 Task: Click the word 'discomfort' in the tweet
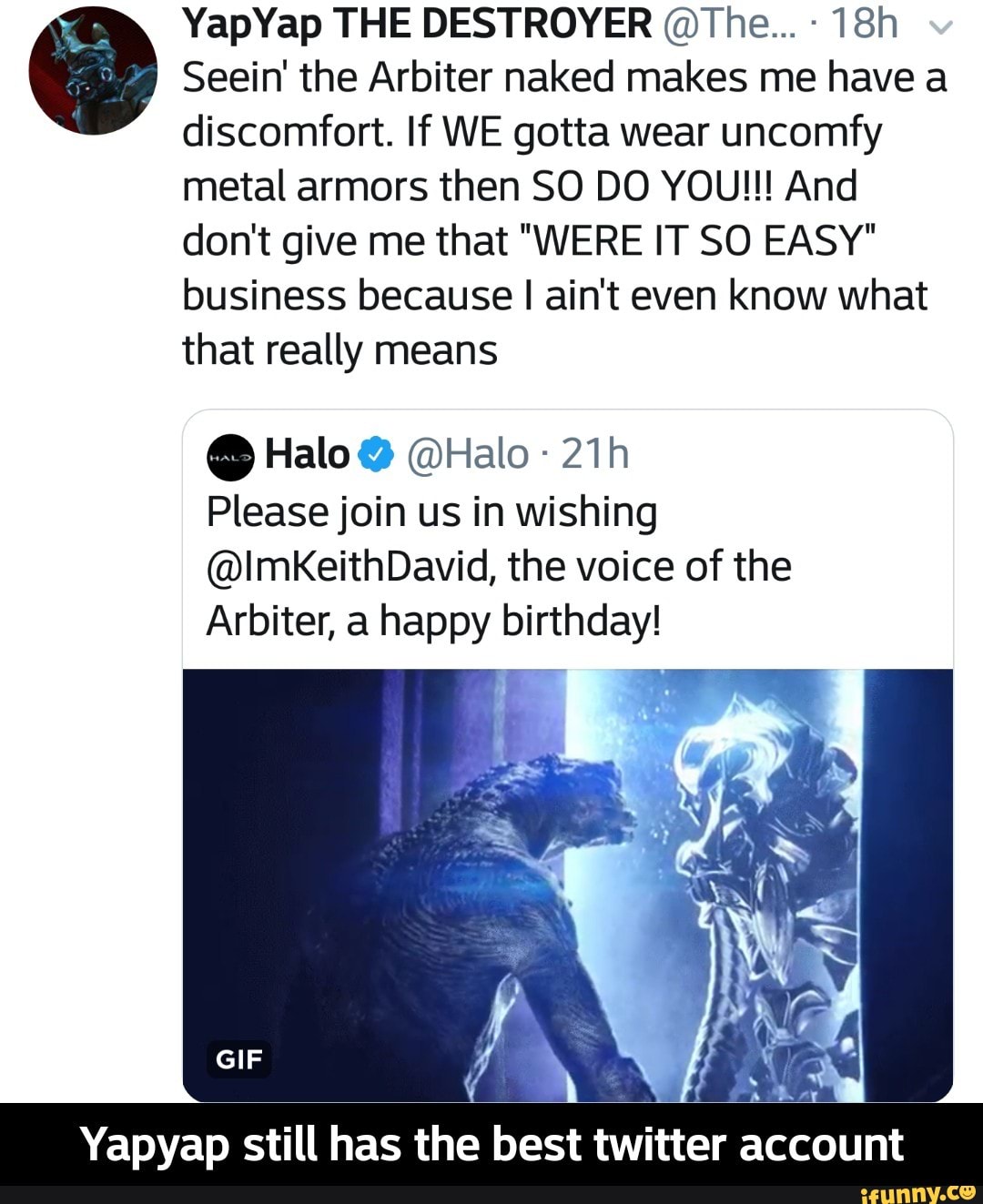pyautogui.click(x=271, y=133)
